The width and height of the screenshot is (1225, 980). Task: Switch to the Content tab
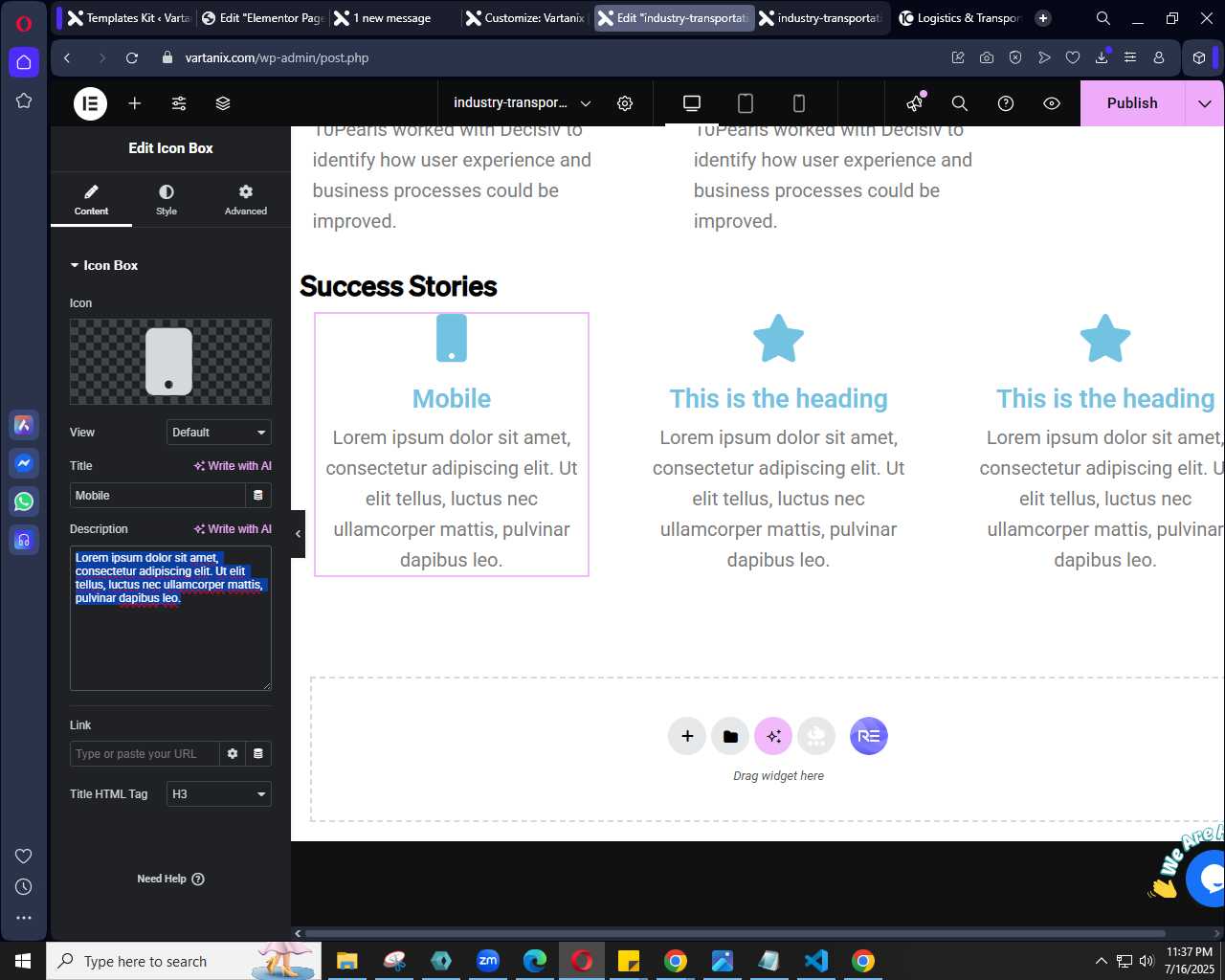coord(91,200)
